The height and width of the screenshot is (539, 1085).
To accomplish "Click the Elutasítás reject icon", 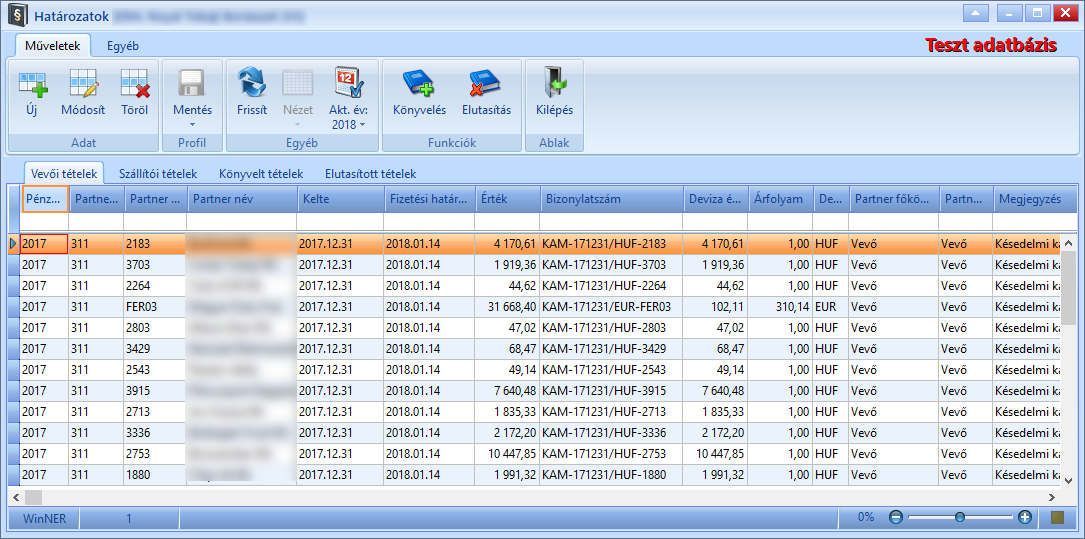I will pyautogui.click(x=486, y=83).
